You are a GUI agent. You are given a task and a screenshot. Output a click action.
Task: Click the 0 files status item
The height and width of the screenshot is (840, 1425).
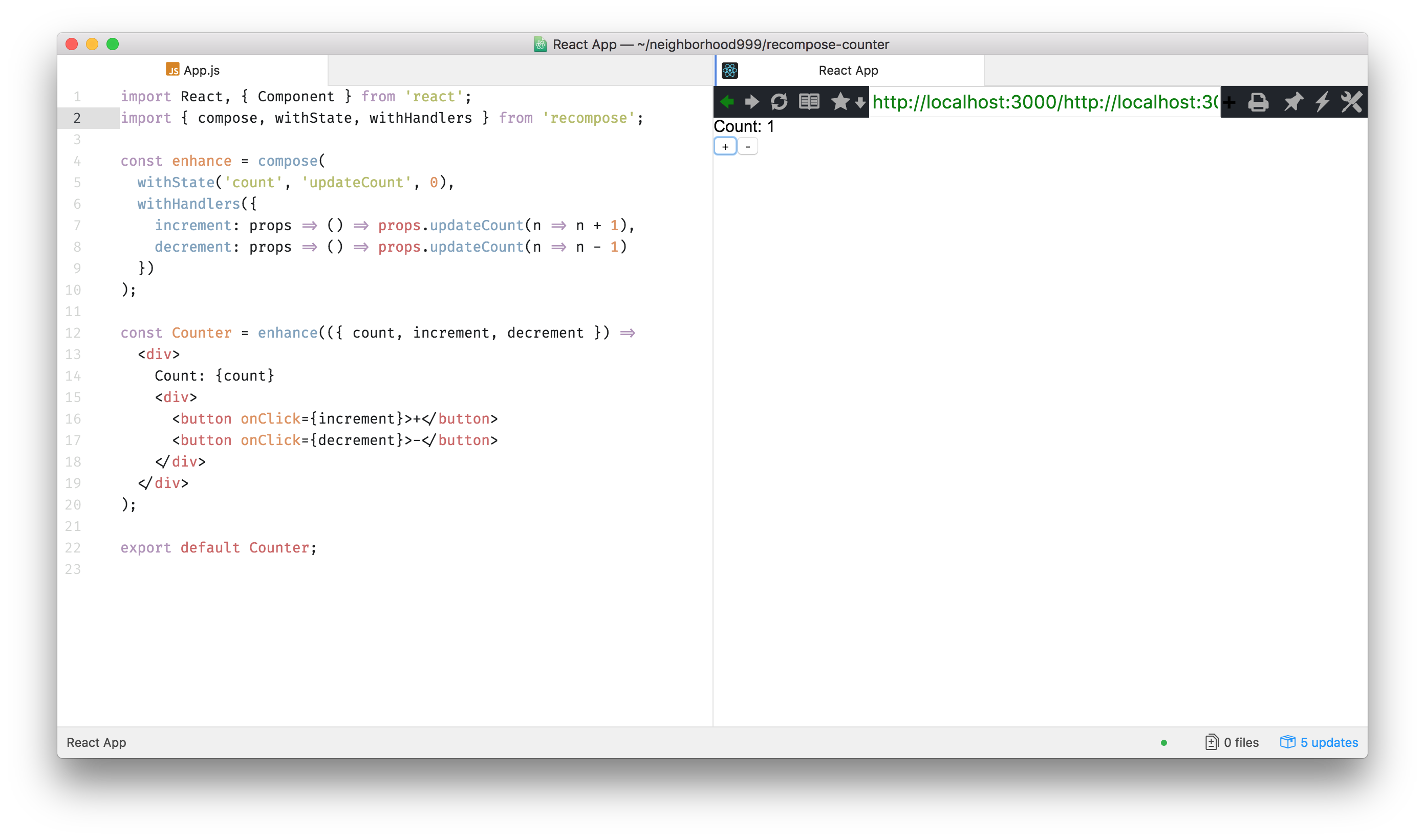tap(1232, 742)
